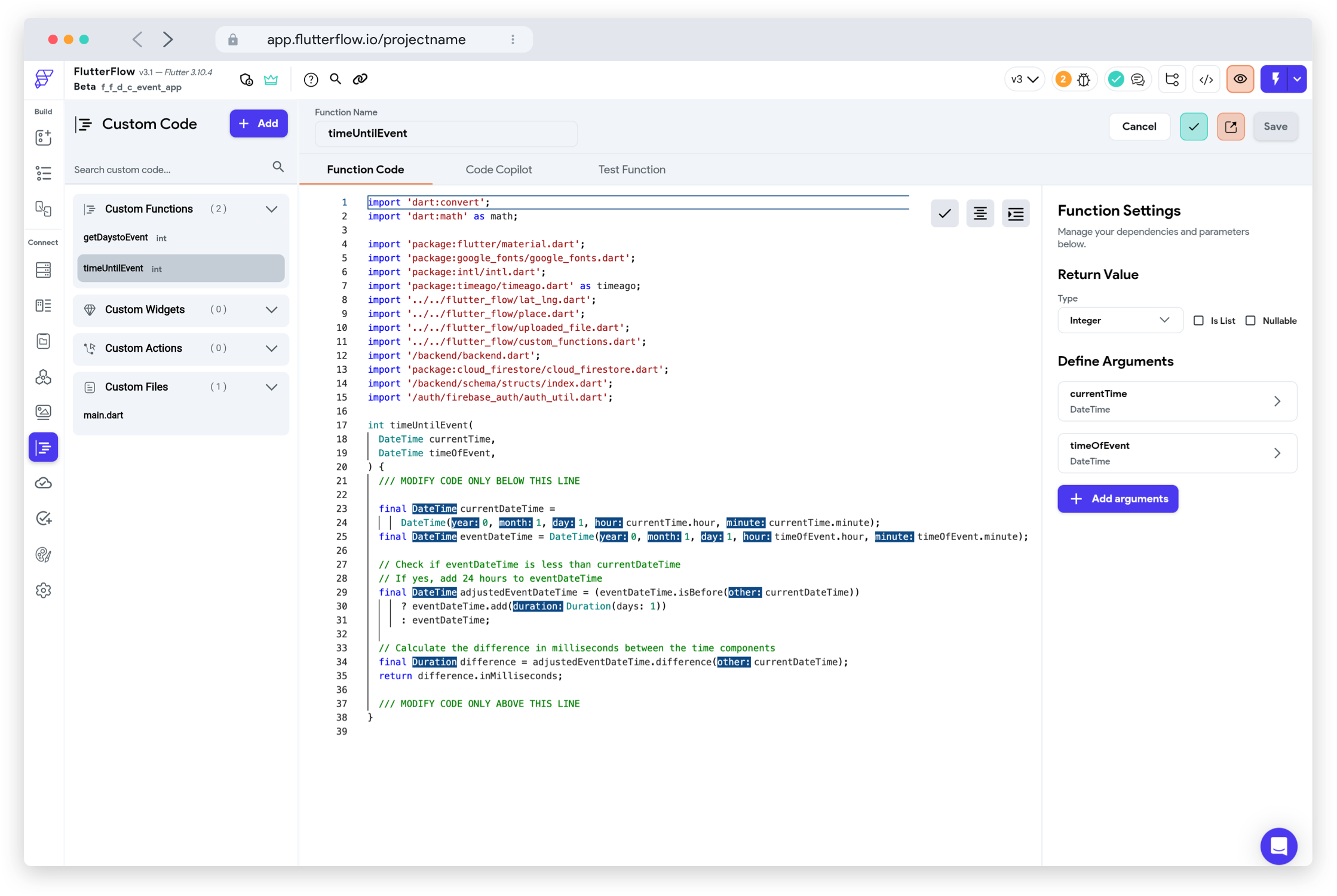The image size is (1337, 896).
Task: Switch to the Code Copilot tab
Action: [498, 170]
